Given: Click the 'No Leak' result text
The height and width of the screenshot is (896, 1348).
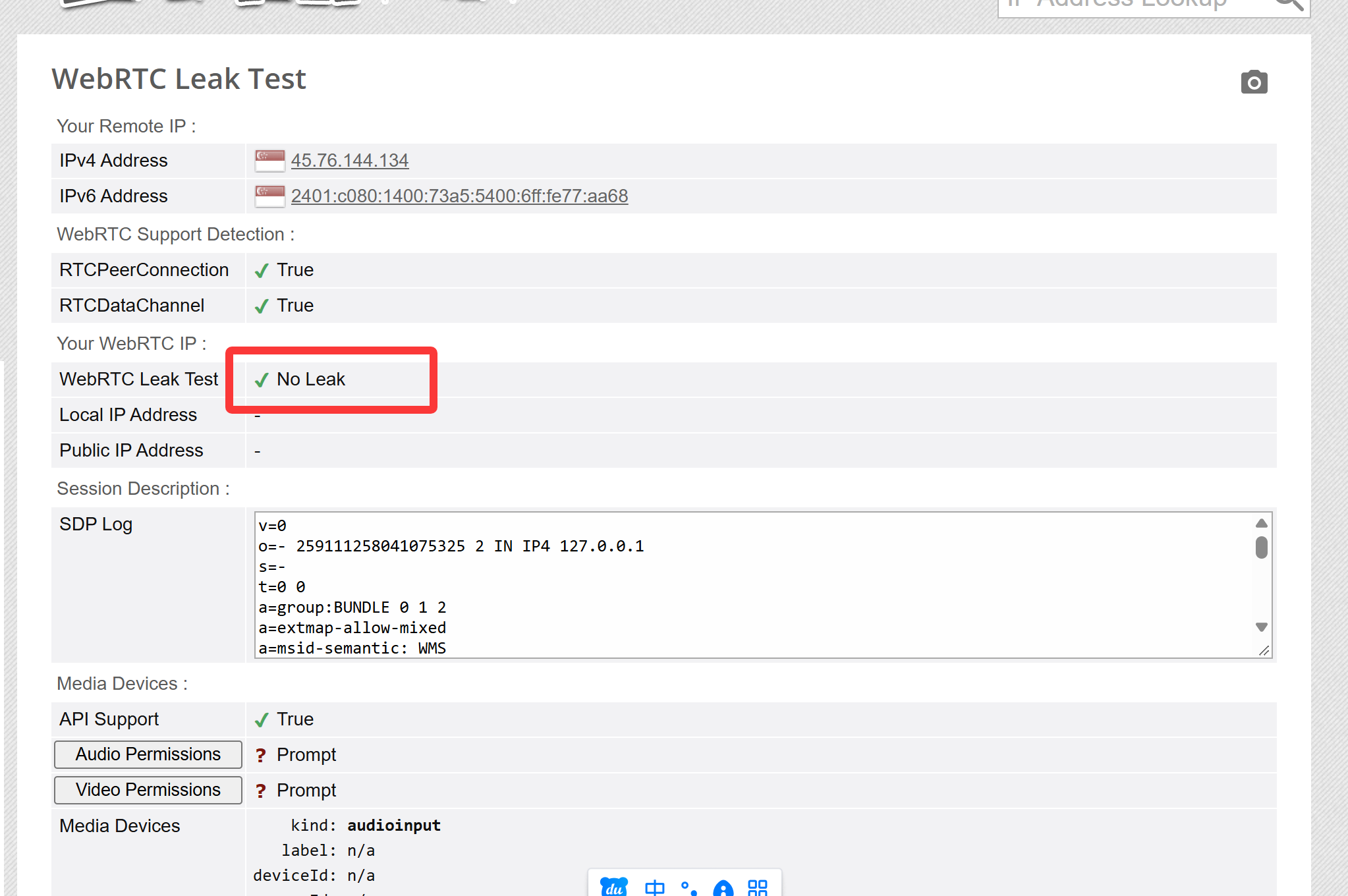Looking at the screenshot, I should tap(311, 379).
